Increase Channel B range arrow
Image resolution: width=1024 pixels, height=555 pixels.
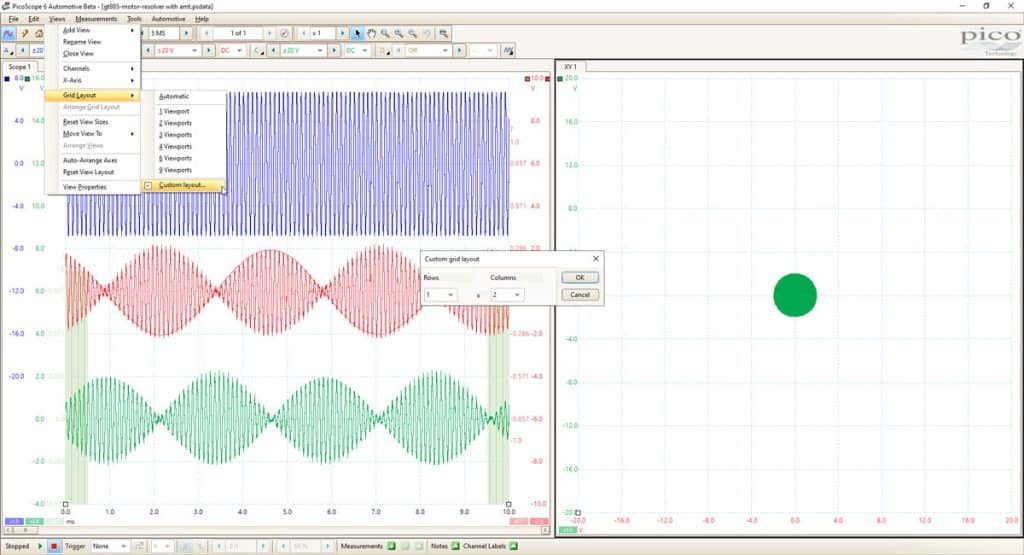(x=209, y=50)
